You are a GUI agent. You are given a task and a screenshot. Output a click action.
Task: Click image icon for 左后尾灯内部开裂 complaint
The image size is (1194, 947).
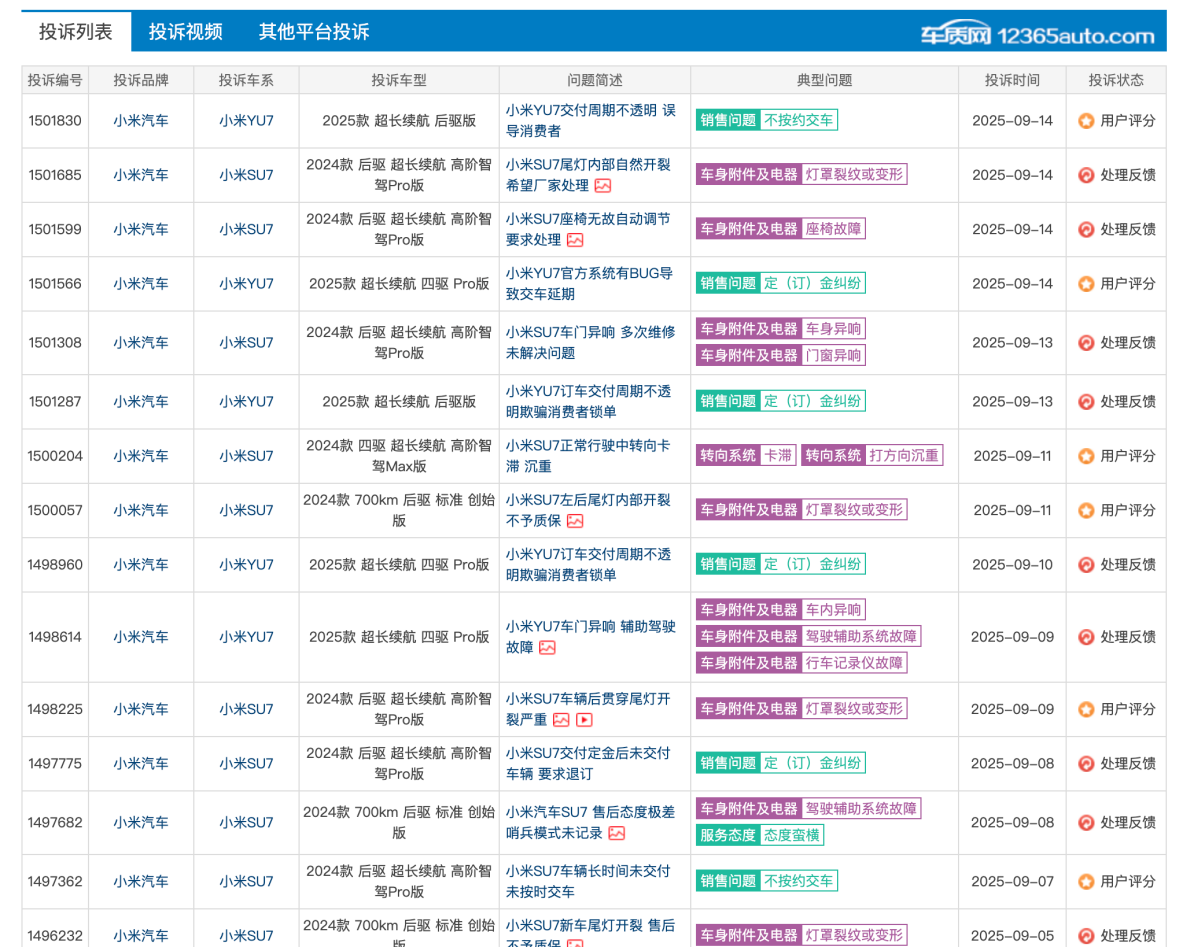pyautogui.click(x=575, y=521)
